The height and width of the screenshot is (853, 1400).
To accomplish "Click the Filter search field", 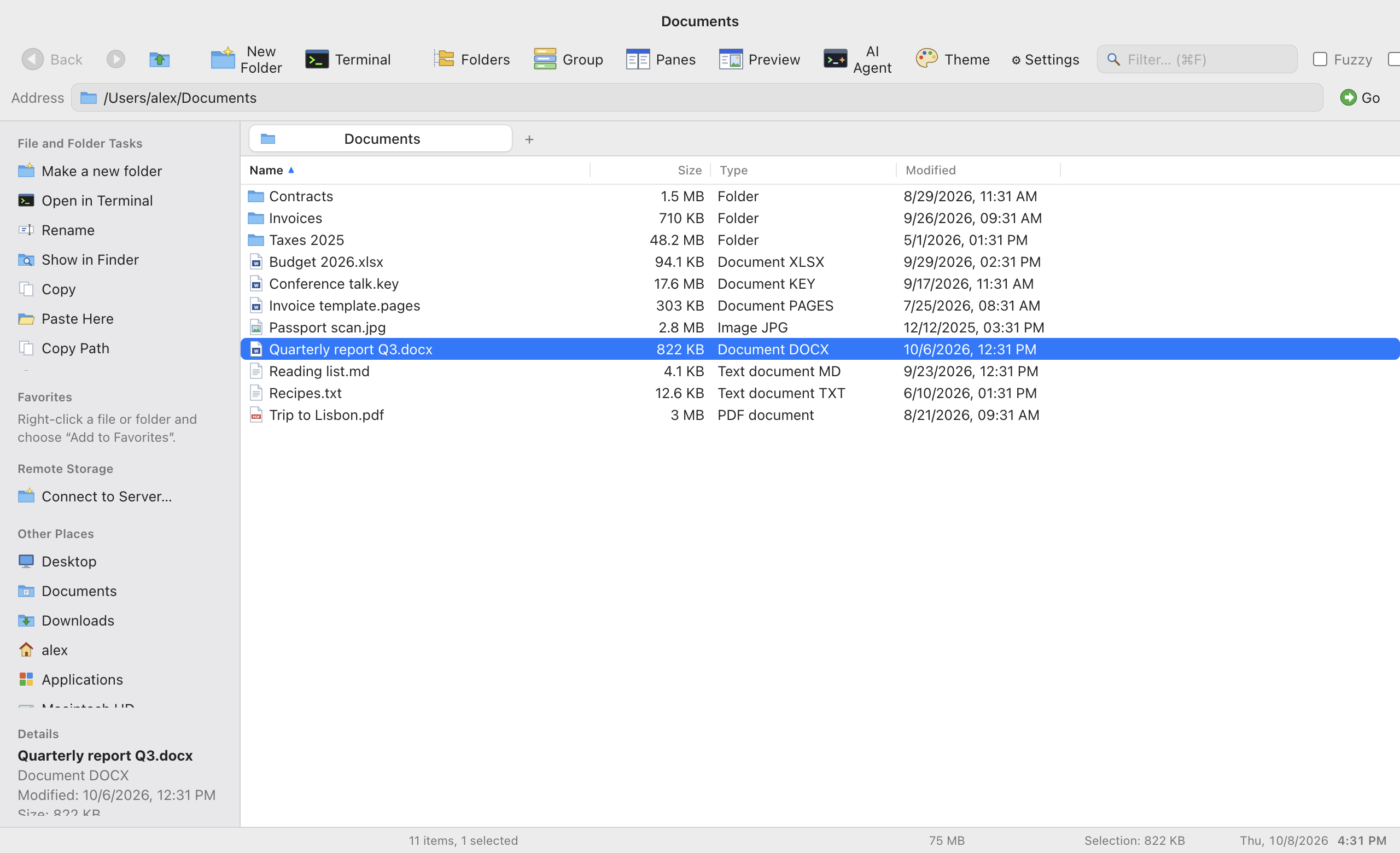I will (1197, 59).
